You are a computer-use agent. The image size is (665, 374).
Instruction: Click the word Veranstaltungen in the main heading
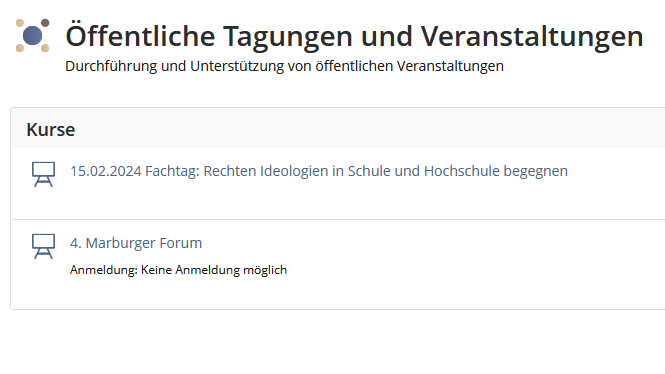[532, 36]
